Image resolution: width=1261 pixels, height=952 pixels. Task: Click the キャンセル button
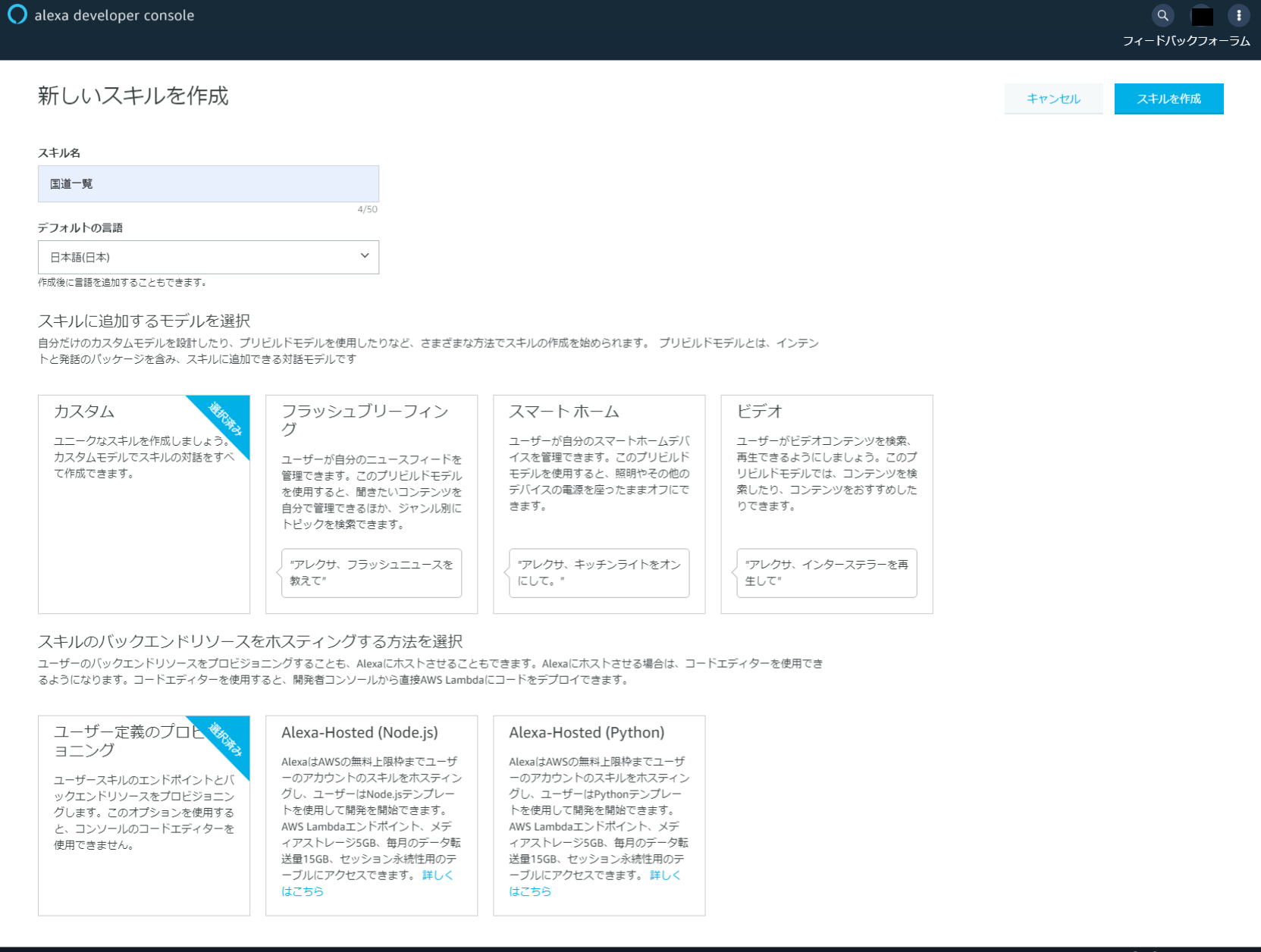pos(1053,99)
